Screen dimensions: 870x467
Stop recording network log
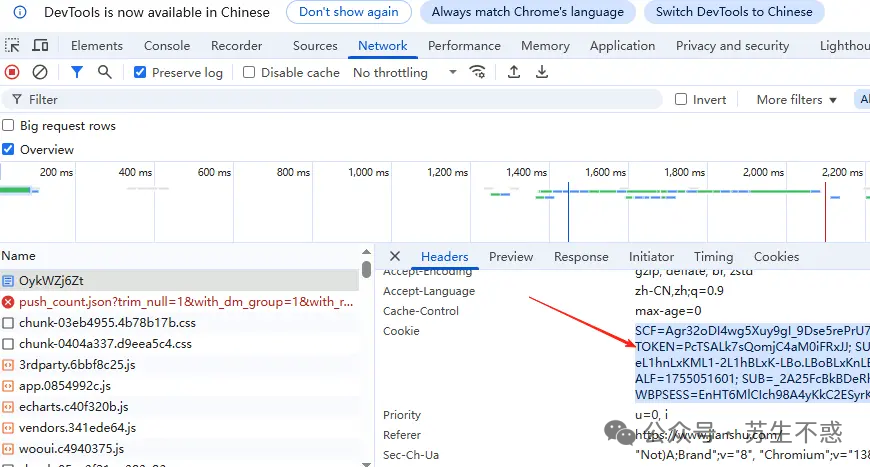(12, 72)
